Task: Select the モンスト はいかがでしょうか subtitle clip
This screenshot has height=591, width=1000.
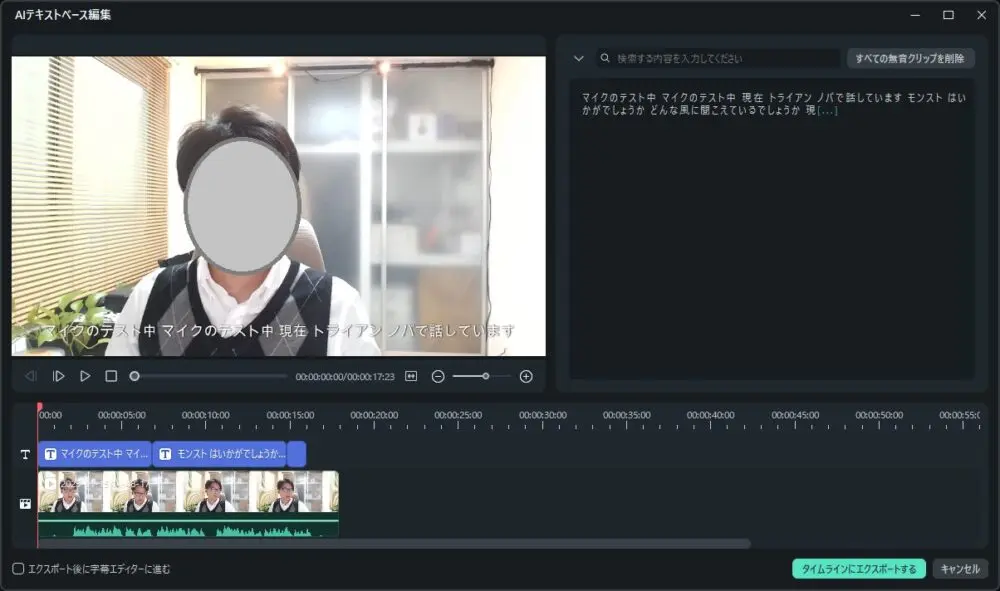Action: click(x=220, y=454)
